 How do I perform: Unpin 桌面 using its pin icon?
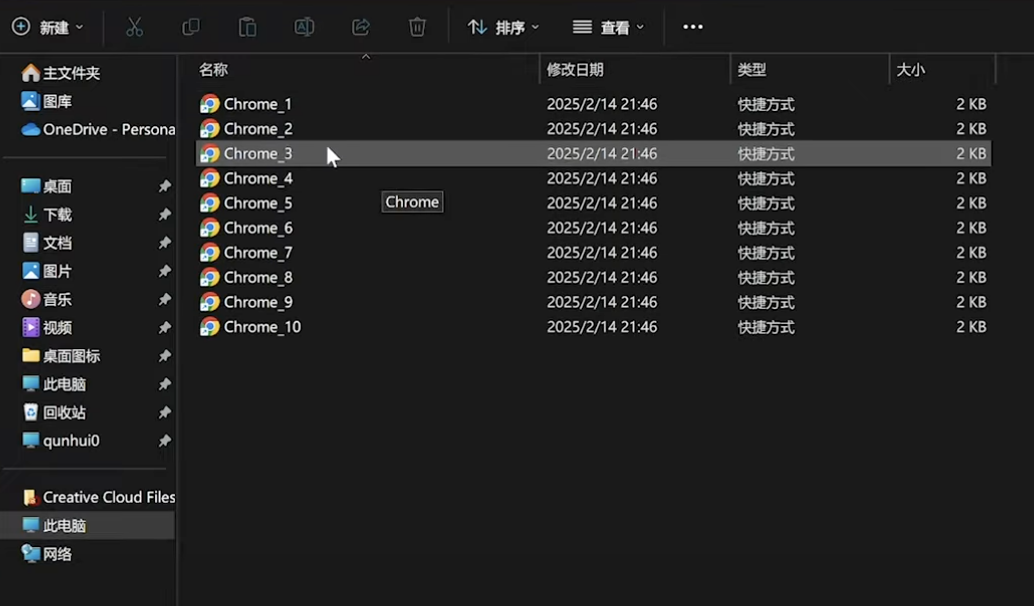164,187
